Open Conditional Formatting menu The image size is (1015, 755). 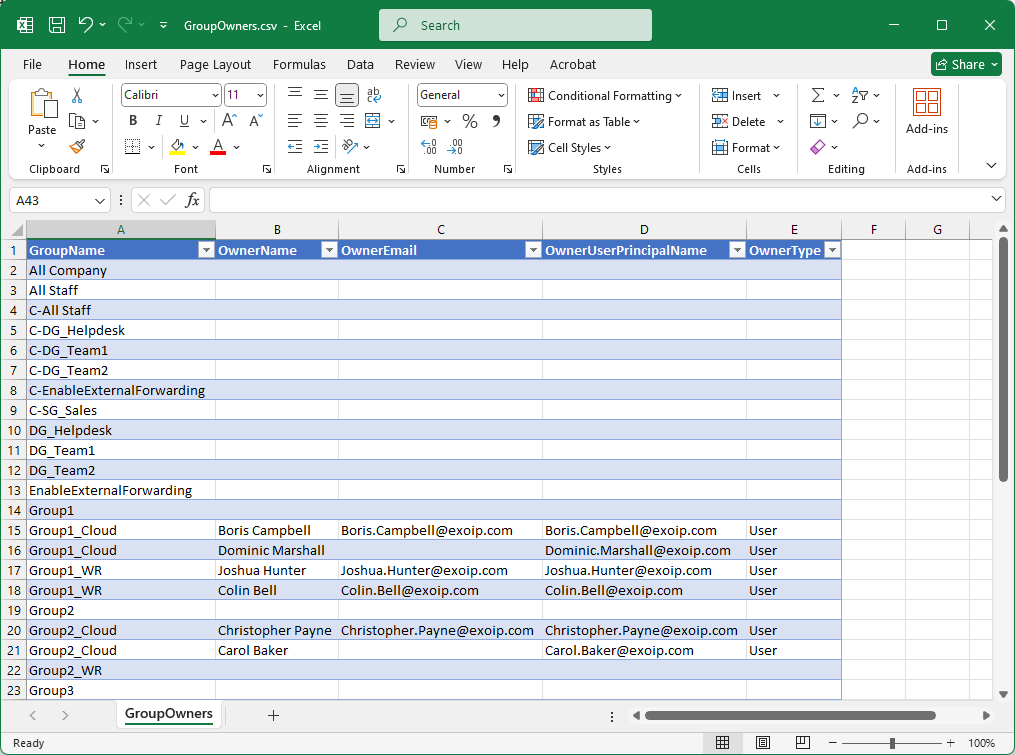point(605,95)
